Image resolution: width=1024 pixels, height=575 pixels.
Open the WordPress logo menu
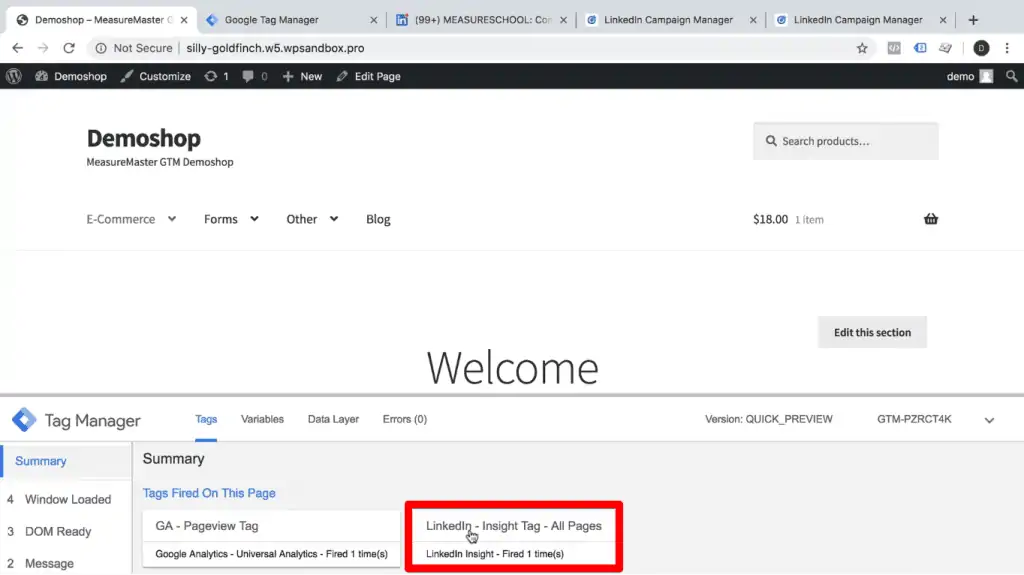tap(14, 76)
